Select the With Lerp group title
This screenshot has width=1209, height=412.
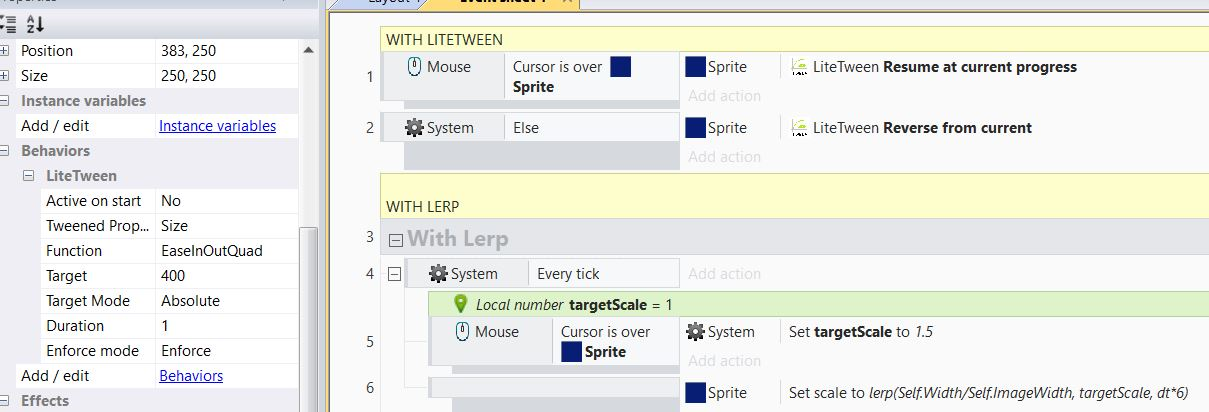point(457,239)
